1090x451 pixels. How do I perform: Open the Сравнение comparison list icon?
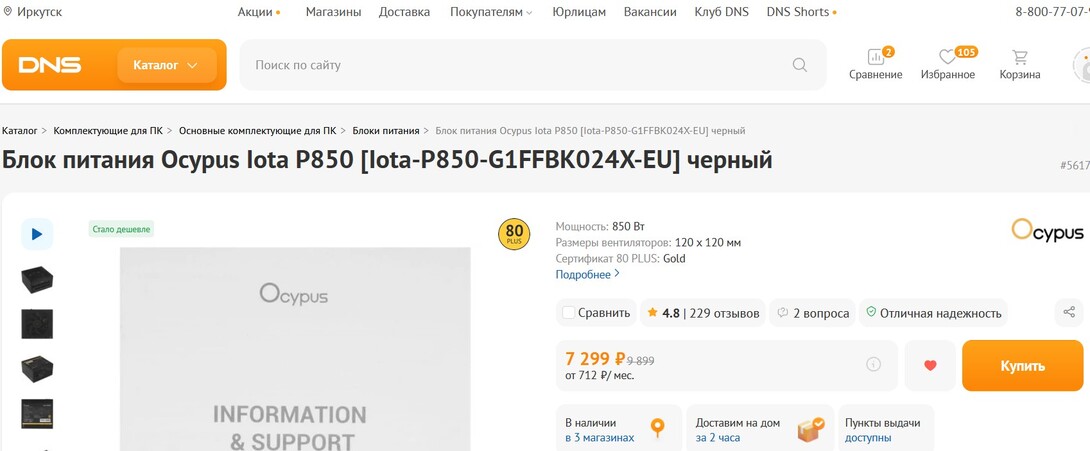click(x=875, y=58)
